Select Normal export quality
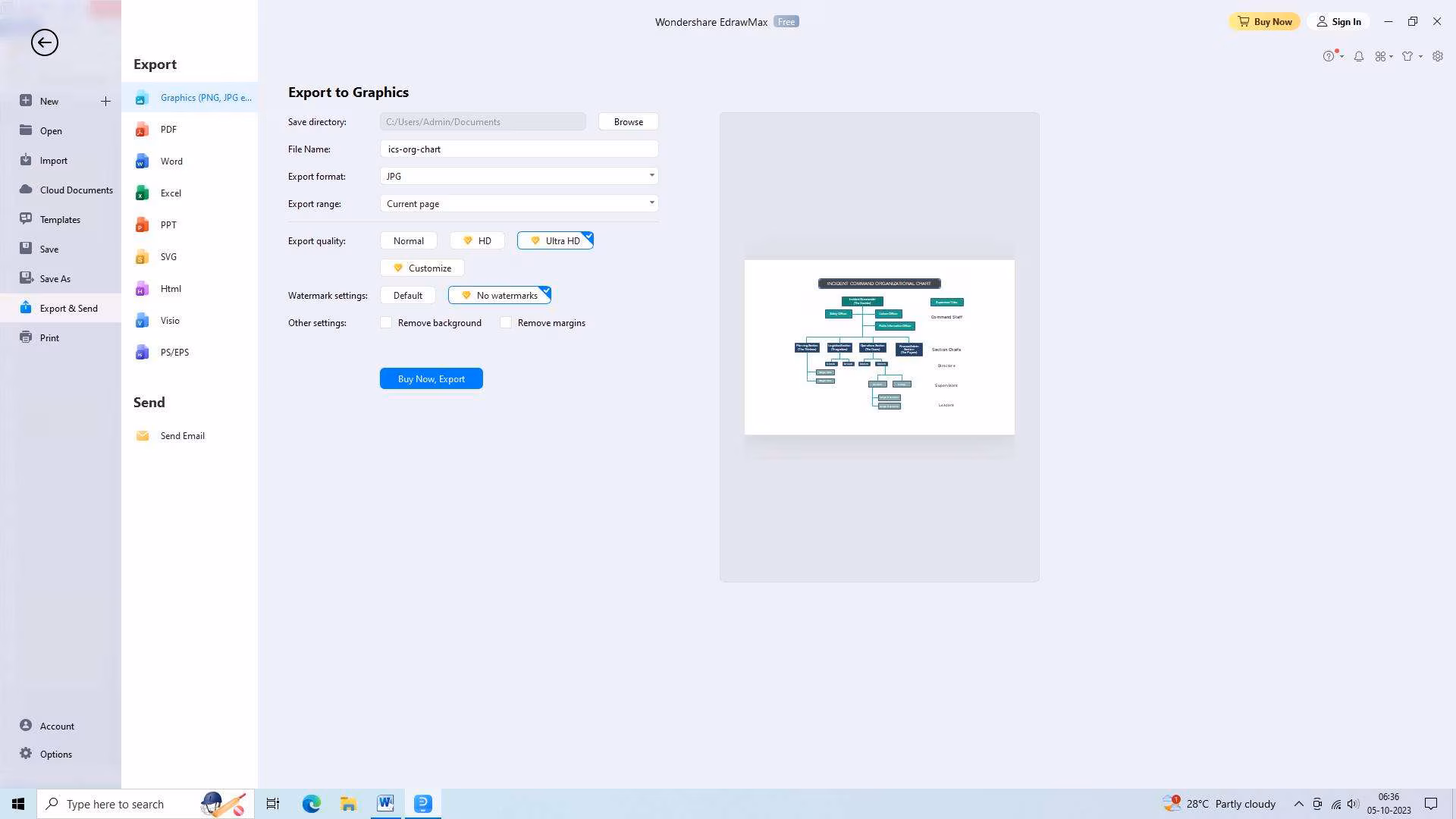Image resolution: width=1456 pixels, height=819 pixels. tap(409, 241)
